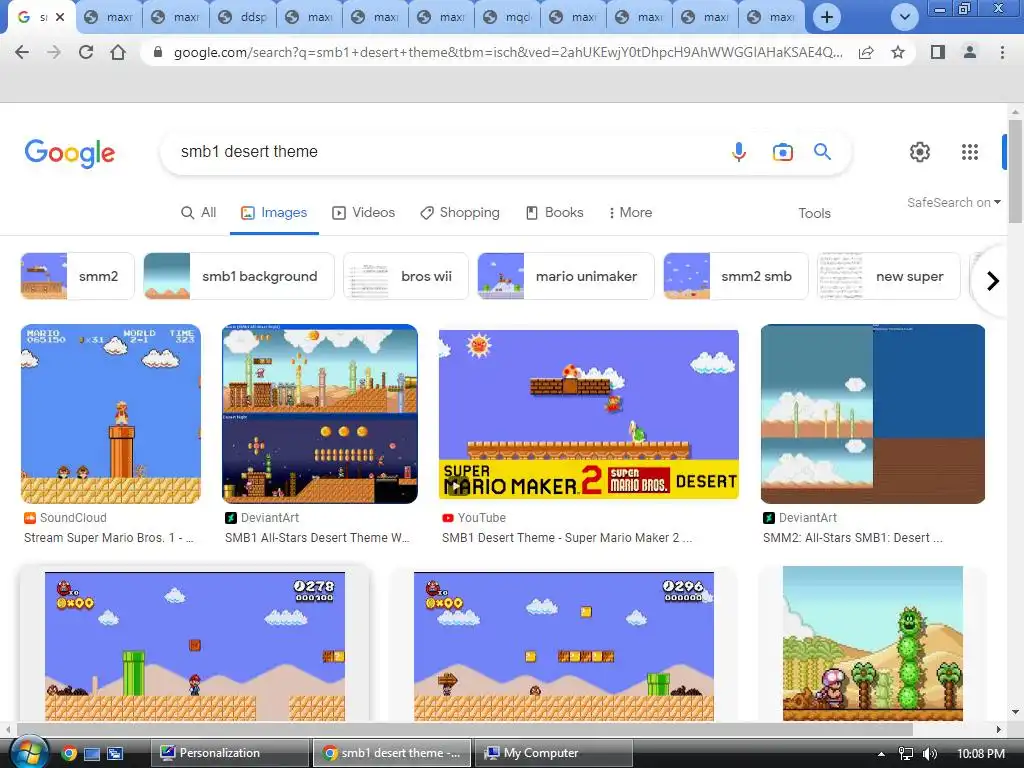Viewport: 1024px width, 768px height.
Task: Start voice search with the microphone icon
Action: point(739,152)
